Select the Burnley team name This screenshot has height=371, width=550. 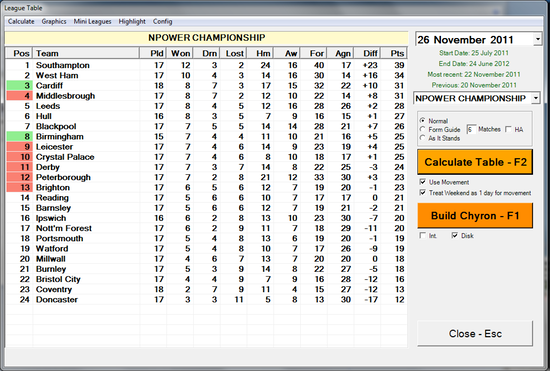pos(51,269)
